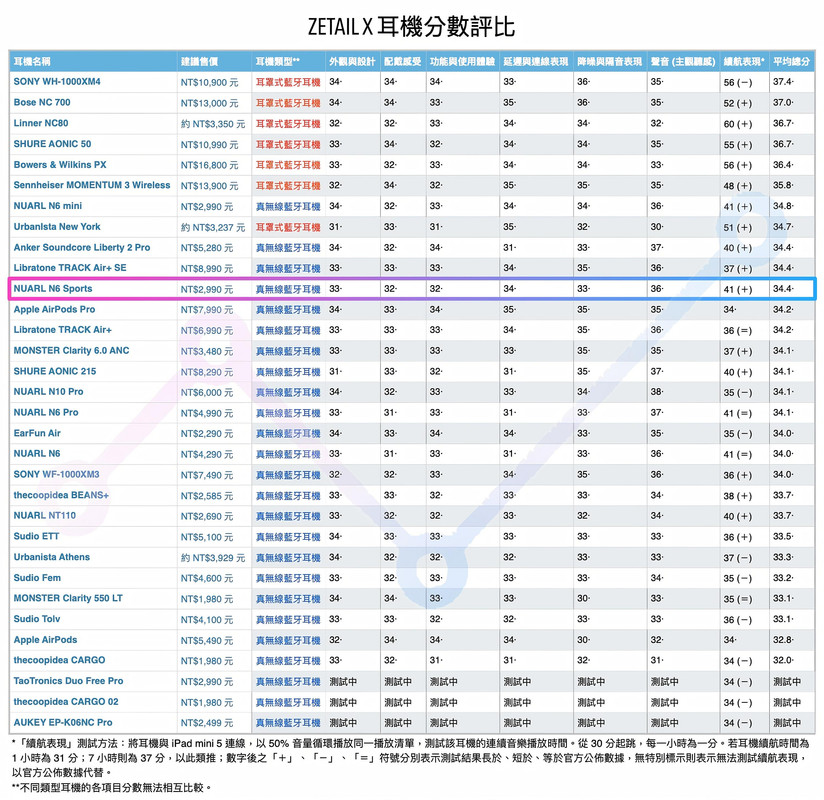
Task: Open AUKEY EP-K06NC Pro link
Action: point(63,722)
